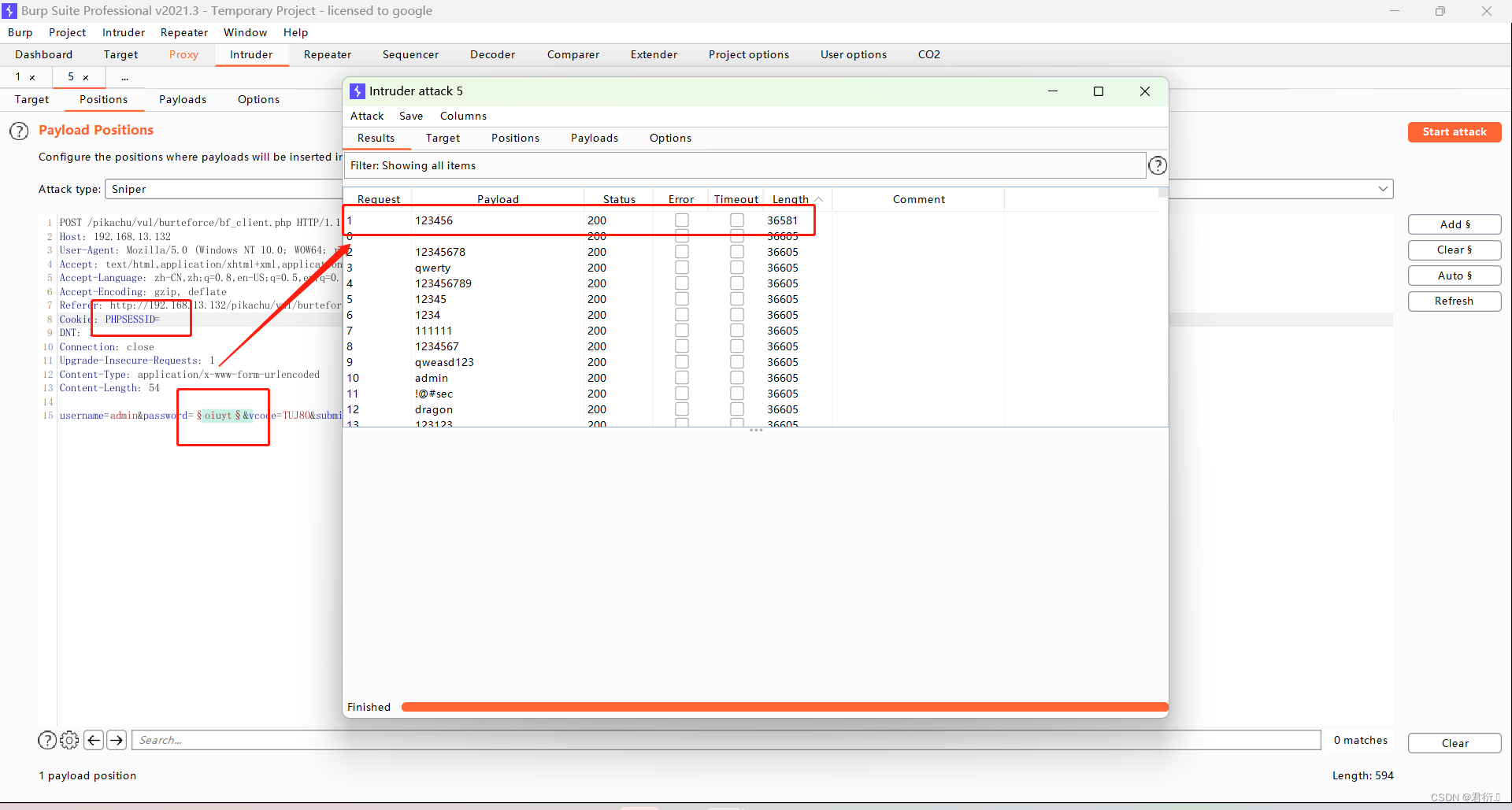
Task: Click the oiuyt payload marker in request
Action: coord(219,416)
